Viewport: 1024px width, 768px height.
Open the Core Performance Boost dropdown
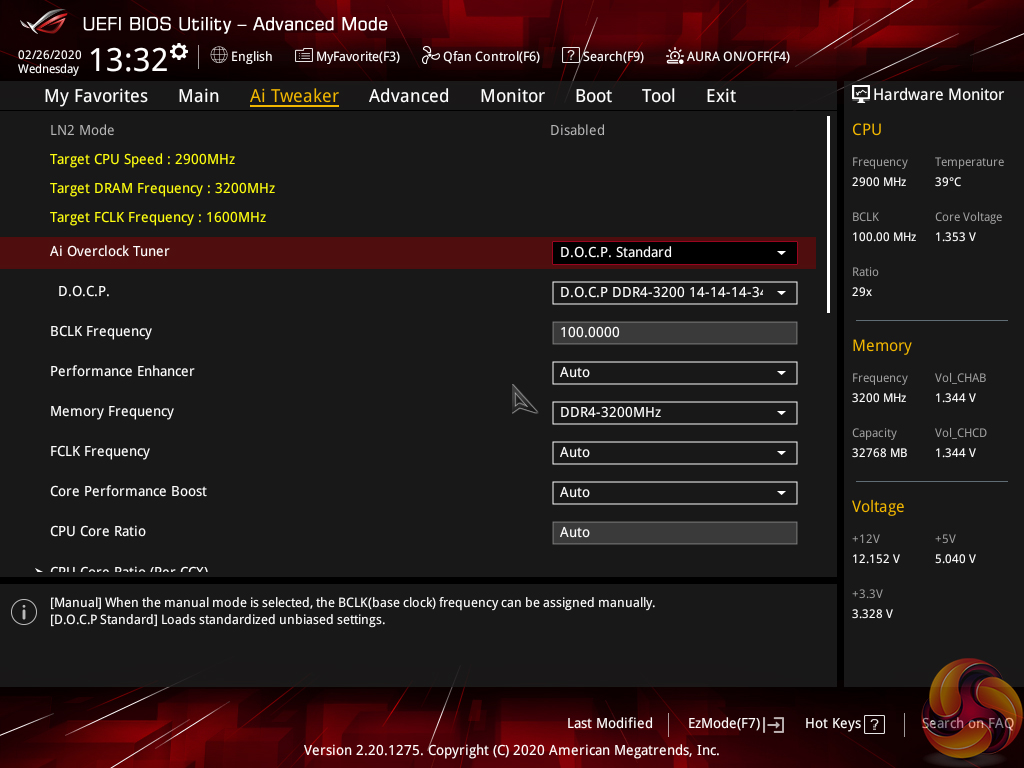pos(675,492)
